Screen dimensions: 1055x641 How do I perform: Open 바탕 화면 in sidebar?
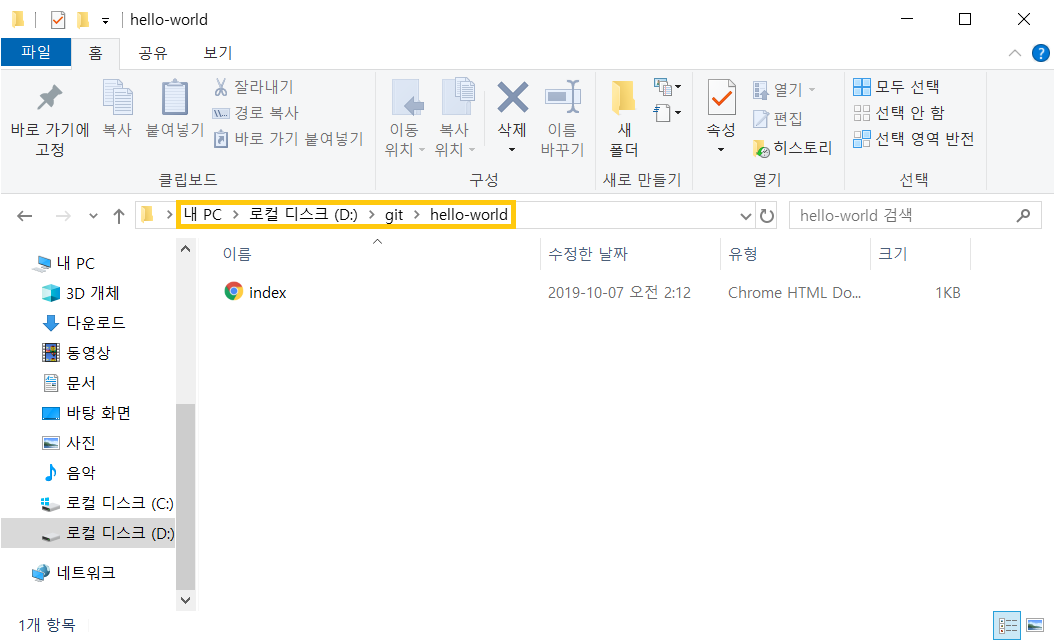tap(86, 412)
